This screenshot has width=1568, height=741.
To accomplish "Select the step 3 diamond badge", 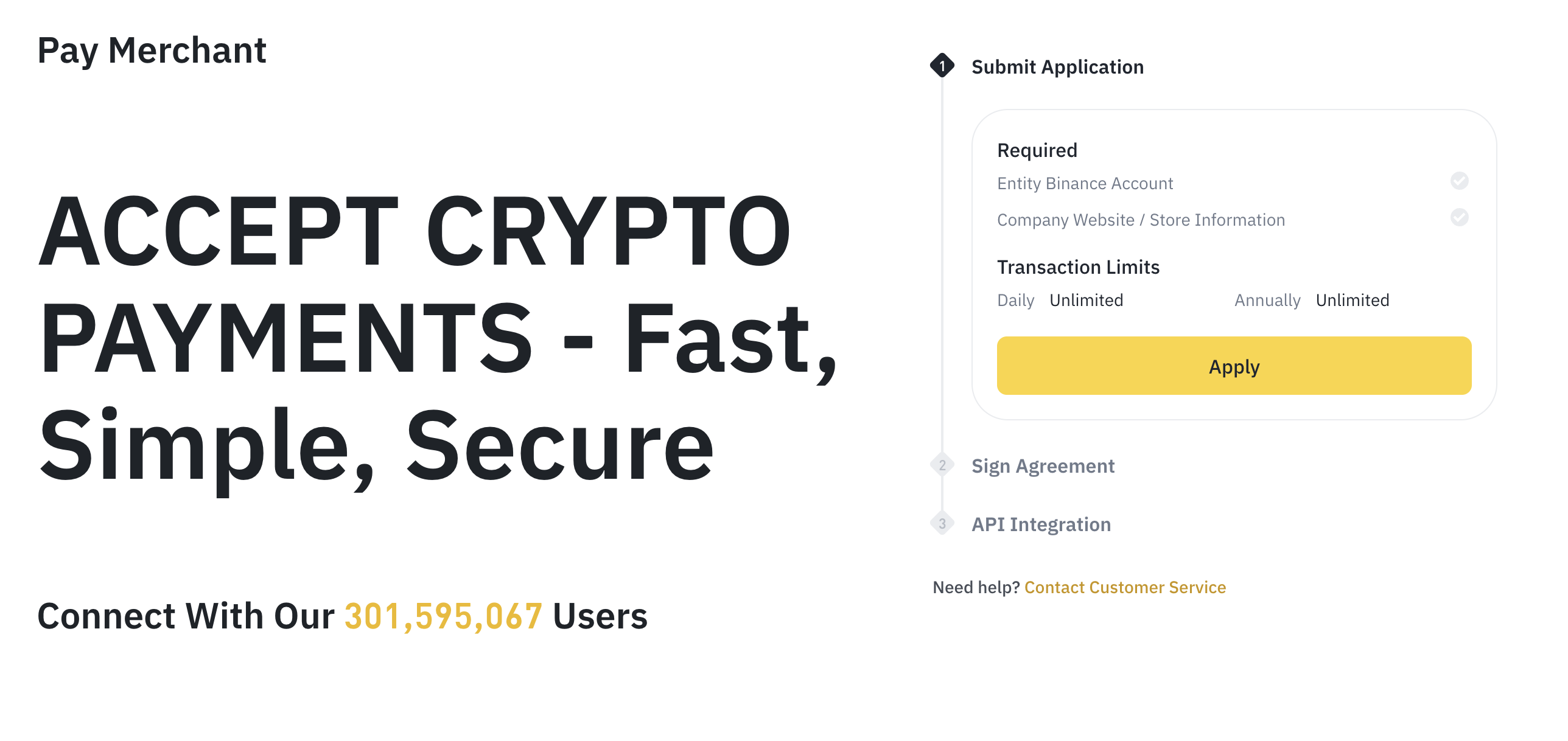I will 942,523.
